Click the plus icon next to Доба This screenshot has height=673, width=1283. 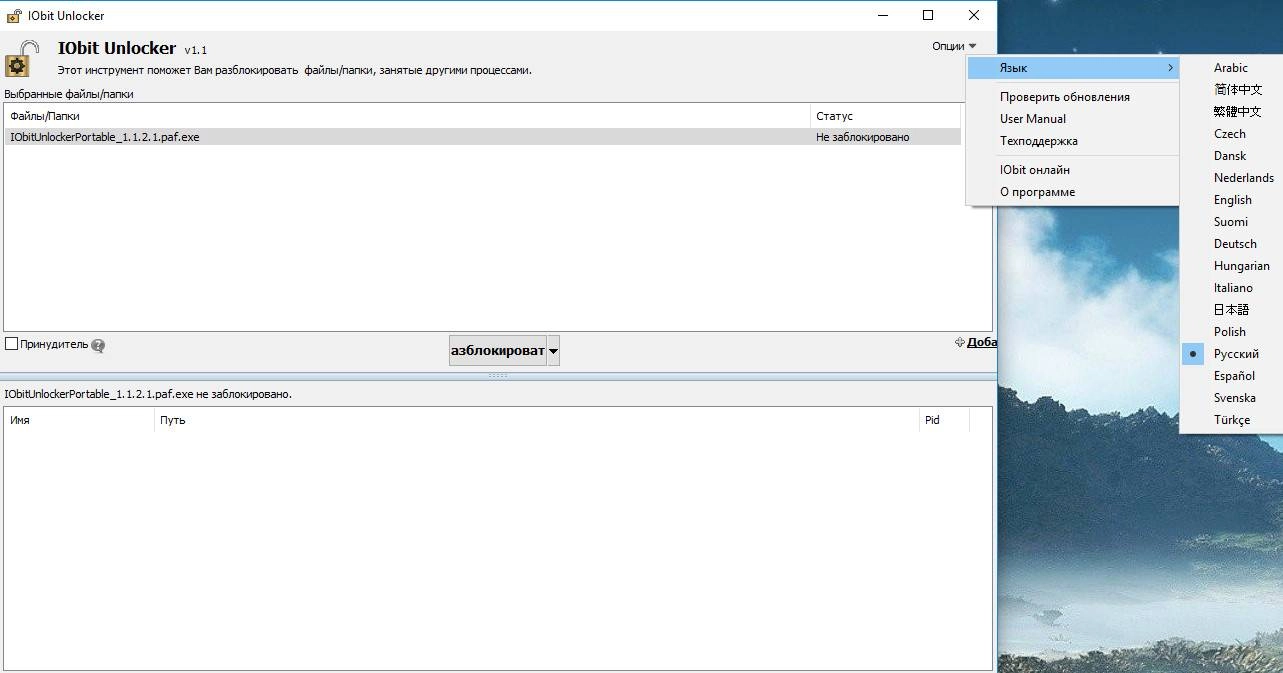click(x=960, y=342)
